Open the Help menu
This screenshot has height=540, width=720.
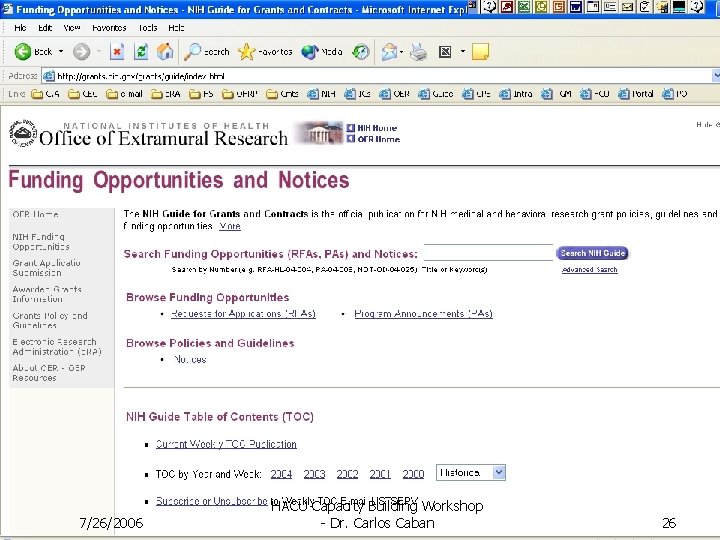(176, 28)
